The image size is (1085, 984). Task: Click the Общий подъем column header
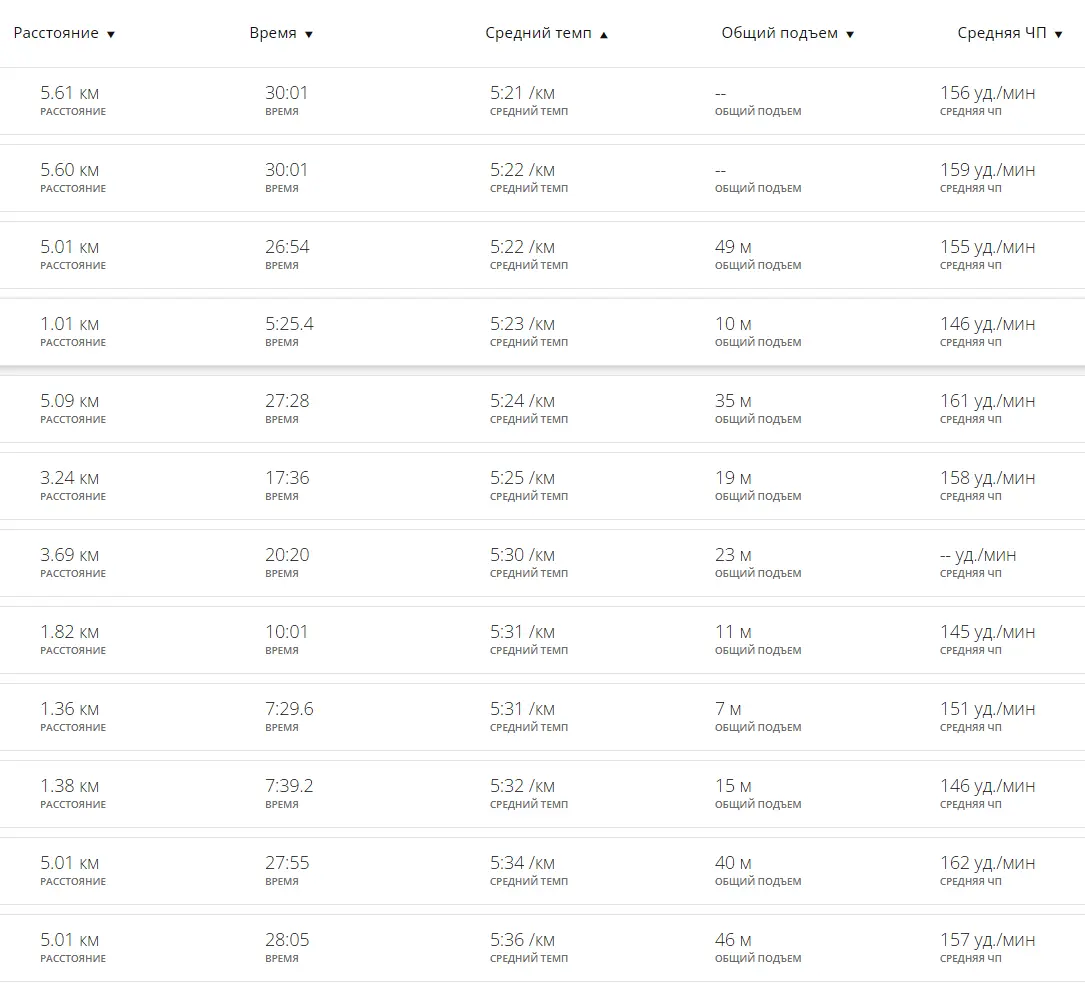tap(779, 33)
